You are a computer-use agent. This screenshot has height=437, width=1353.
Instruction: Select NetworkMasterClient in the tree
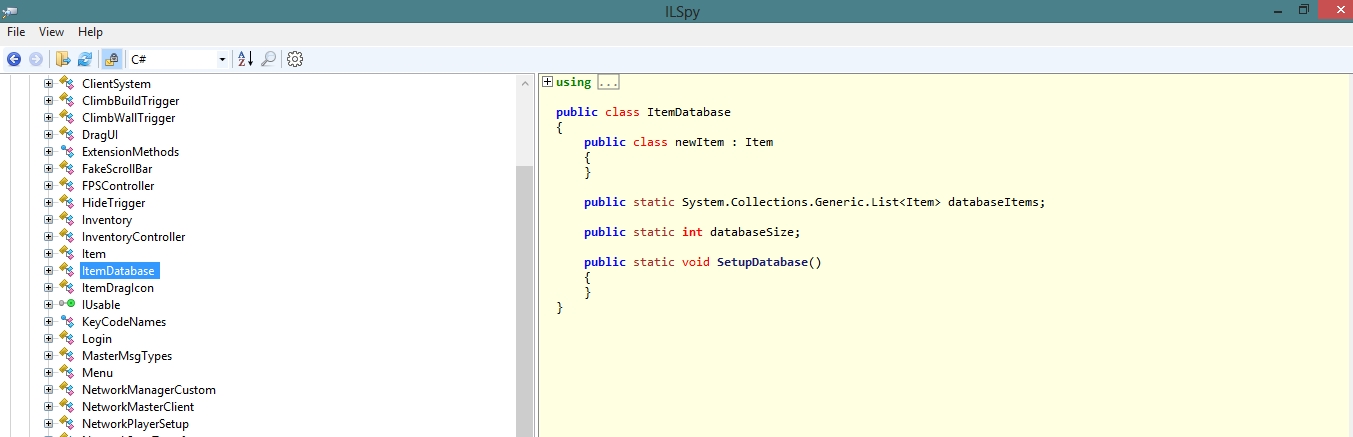click(x=138, y=407)
